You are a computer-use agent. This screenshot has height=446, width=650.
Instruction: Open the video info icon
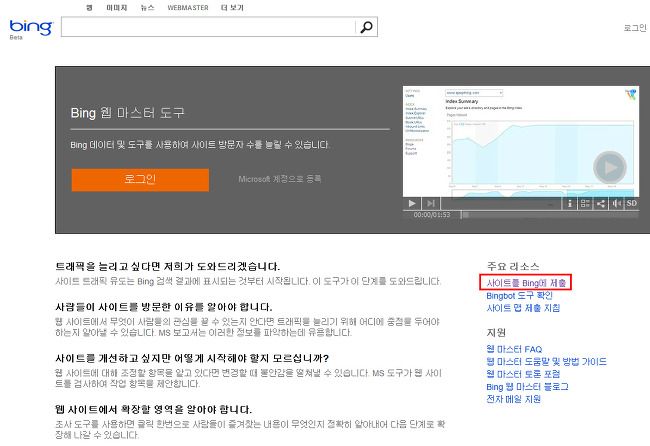[570, 204]
